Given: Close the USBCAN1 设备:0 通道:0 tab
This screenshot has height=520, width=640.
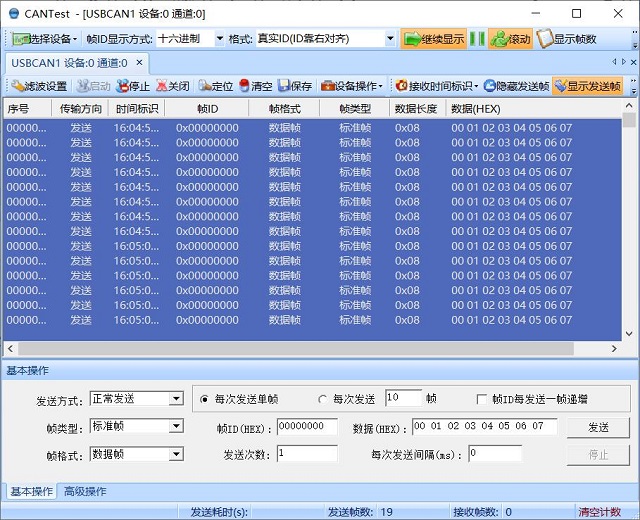Looking at the screenshot, I should pyautogui.click(x=139, y=62).
